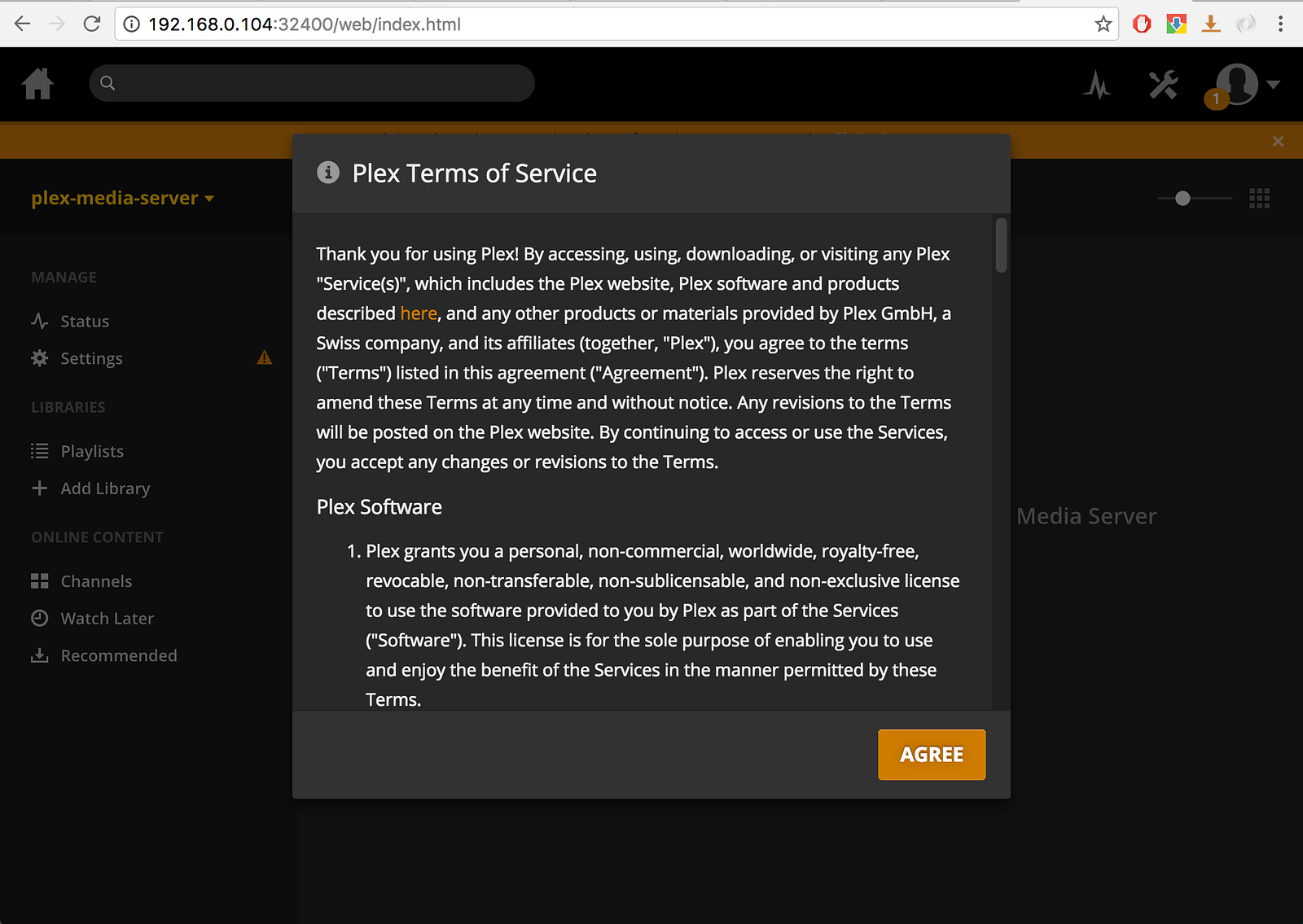Click Add Library in the sidebar
Viewport: 1303px width, 924px height.
tap(105, 488)
